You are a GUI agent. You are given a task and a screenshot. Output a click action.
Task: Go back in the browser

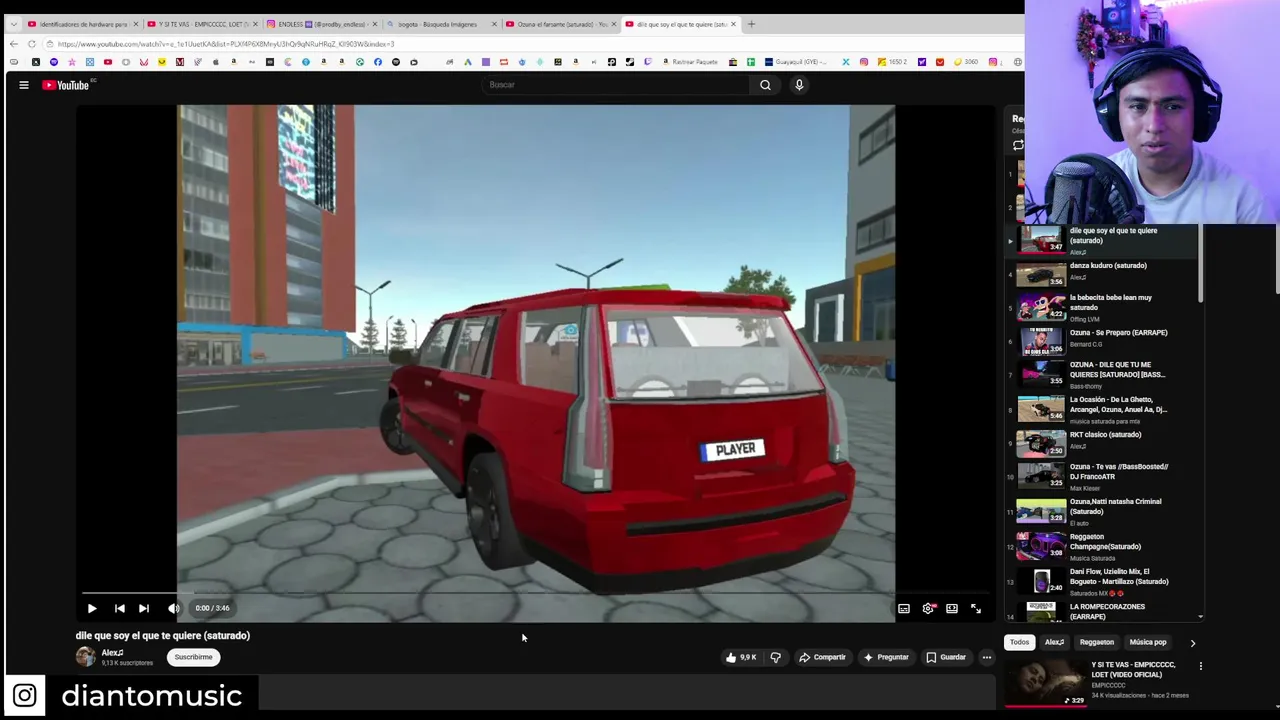coord(14,44)
